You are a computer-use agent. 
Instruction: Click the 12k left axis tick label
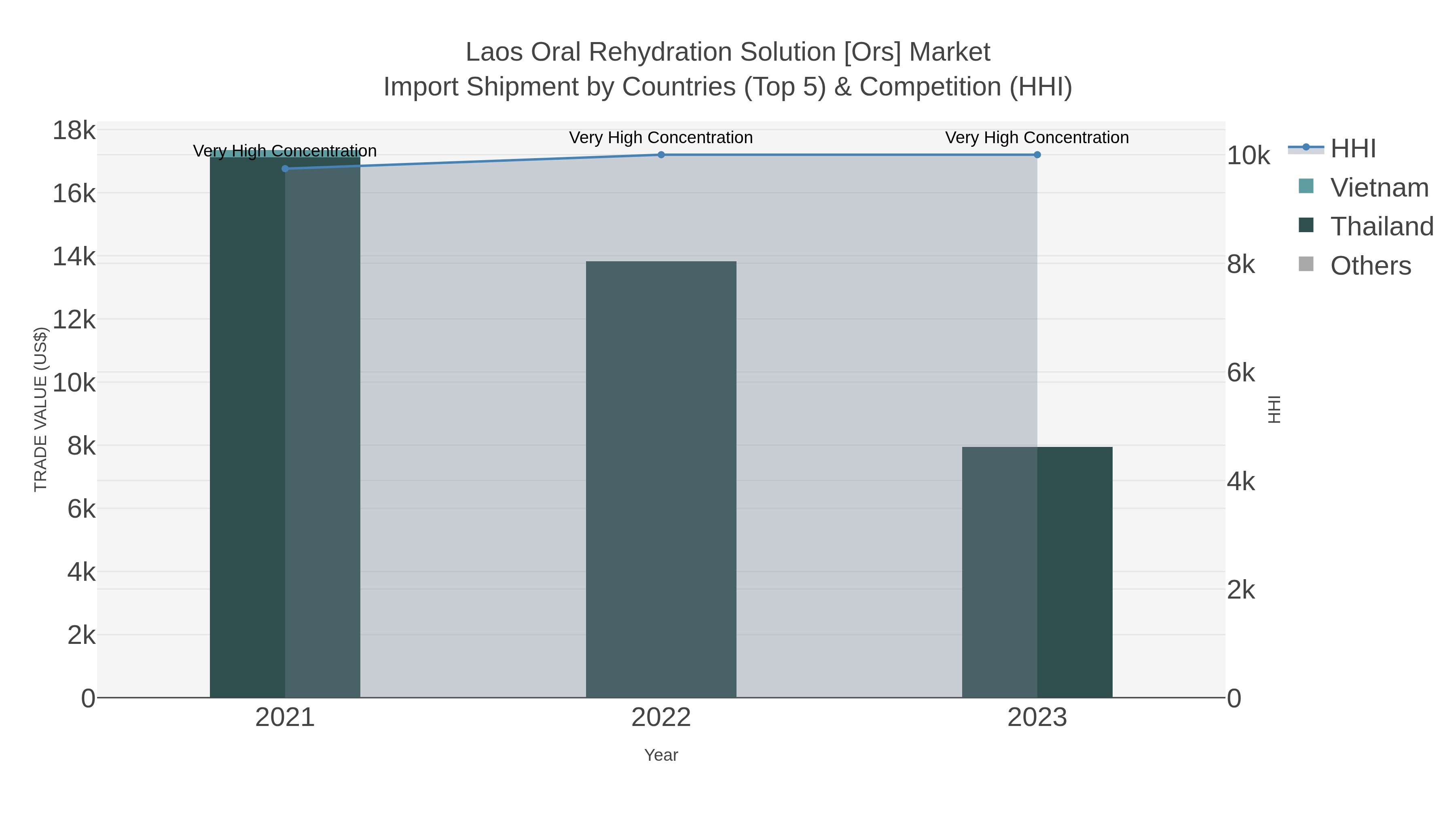(74, 320)
